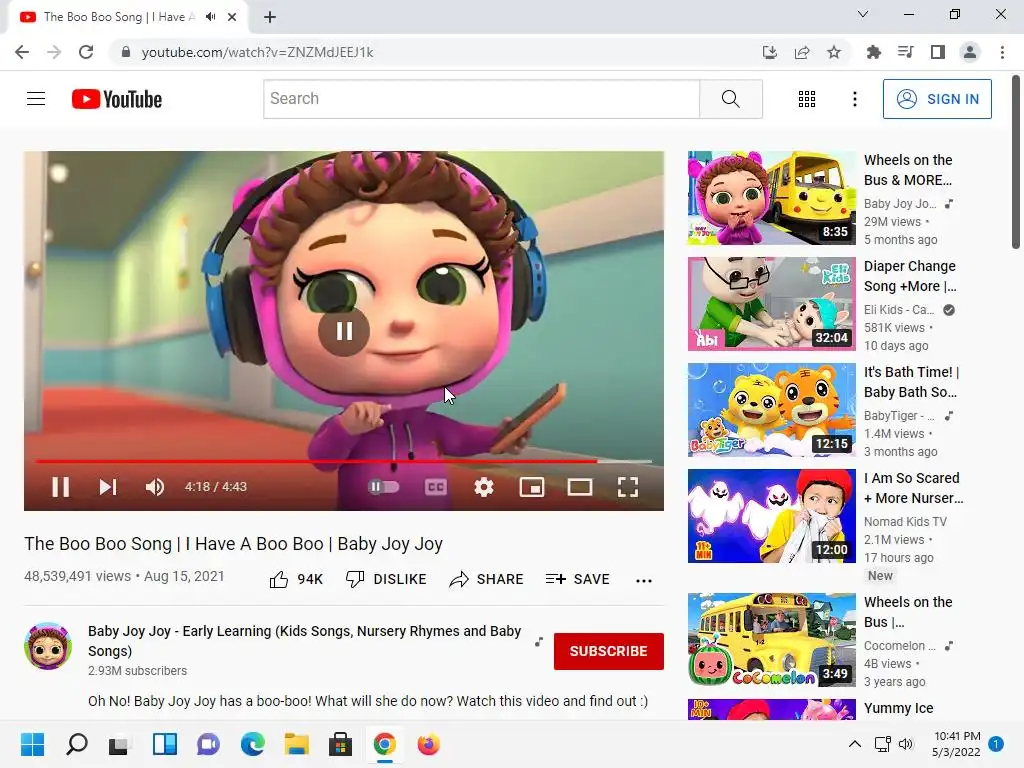Click the search magnifier button
Screen dimensions: 1024x768
pyautogui.click(x=731, y=99)
